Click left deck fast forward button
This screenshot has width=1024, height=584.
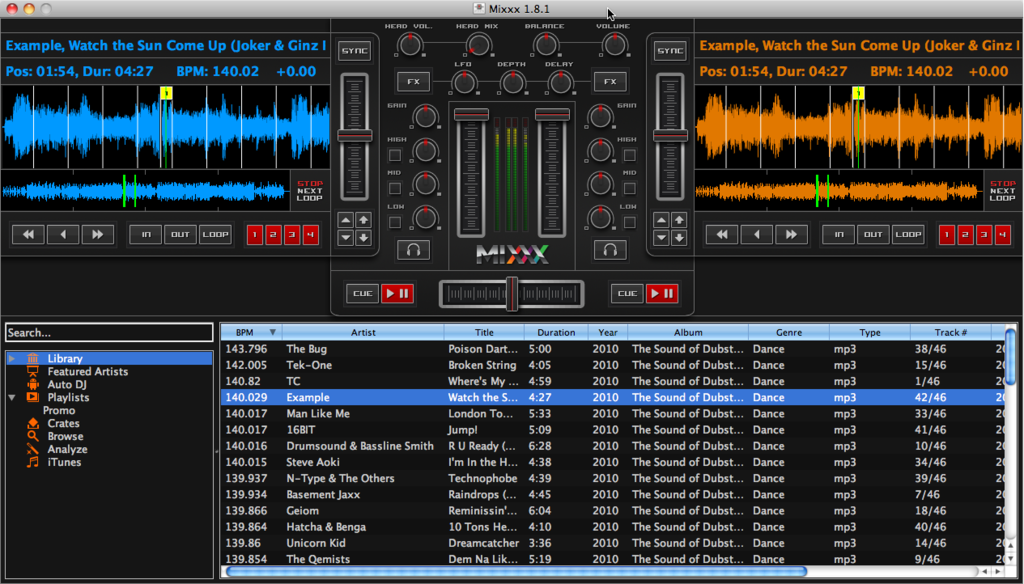coord(97,235)
